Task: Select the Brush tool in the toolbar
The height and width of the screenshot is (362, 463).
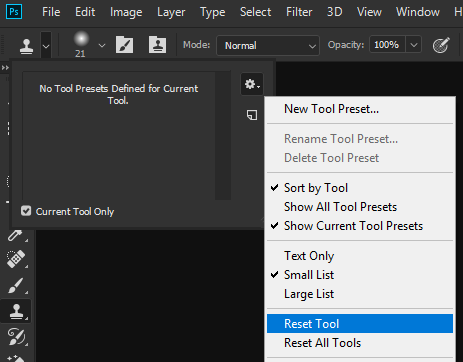Action: pos(16,286)
